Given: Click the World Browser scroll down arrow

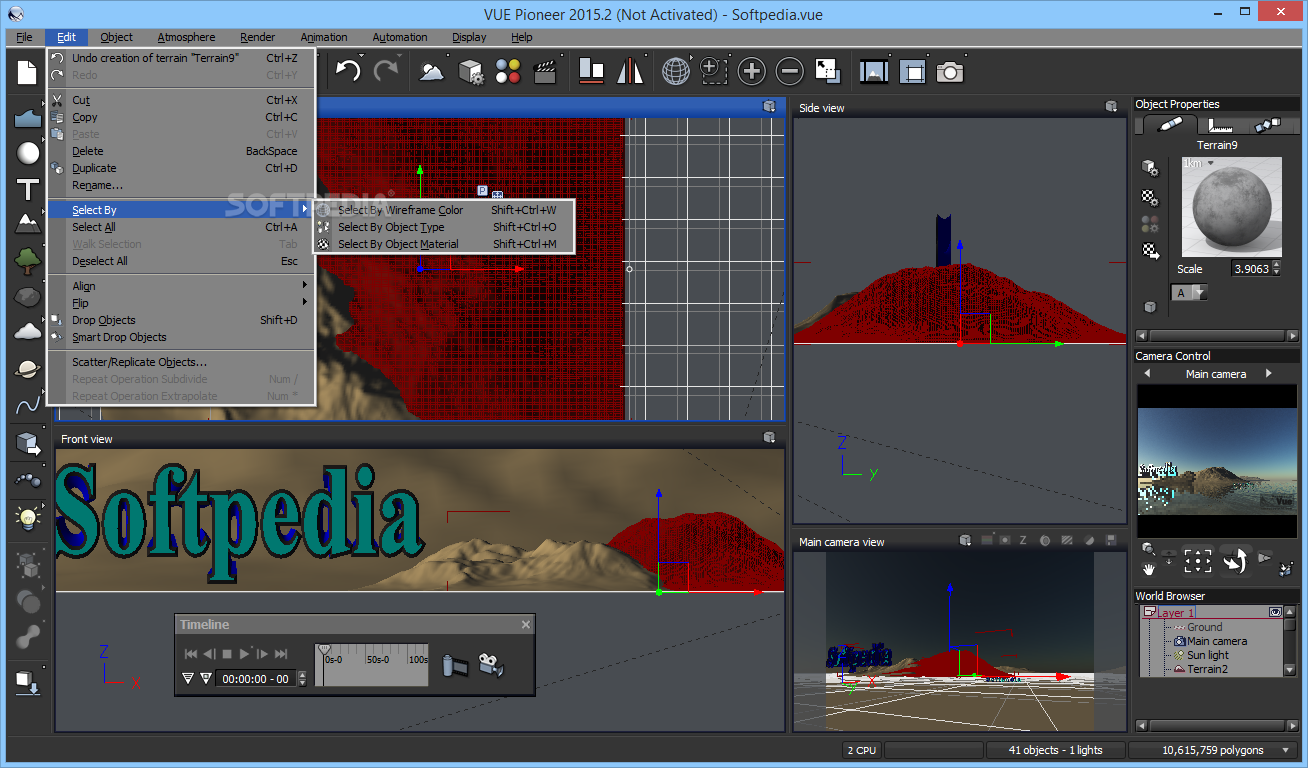Looking at the screenshot, I should (x=1290, y=670).
